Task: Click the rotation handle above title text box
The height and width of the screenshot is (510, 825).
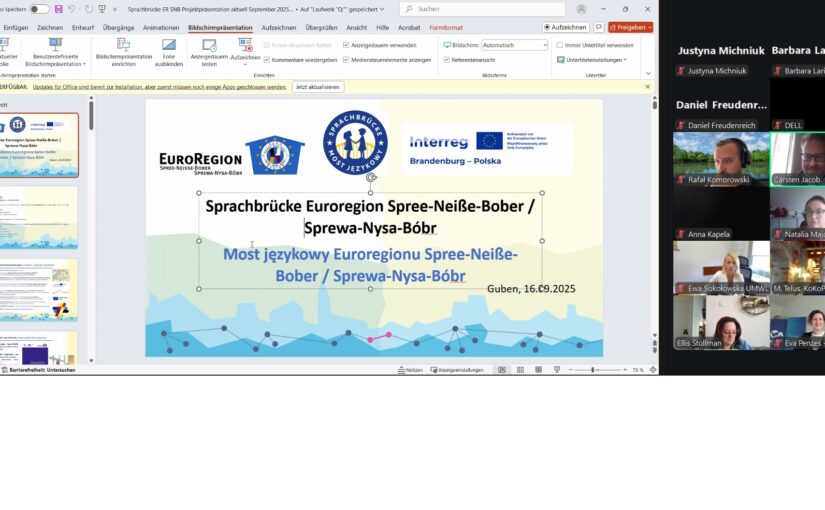Action: 370,177
